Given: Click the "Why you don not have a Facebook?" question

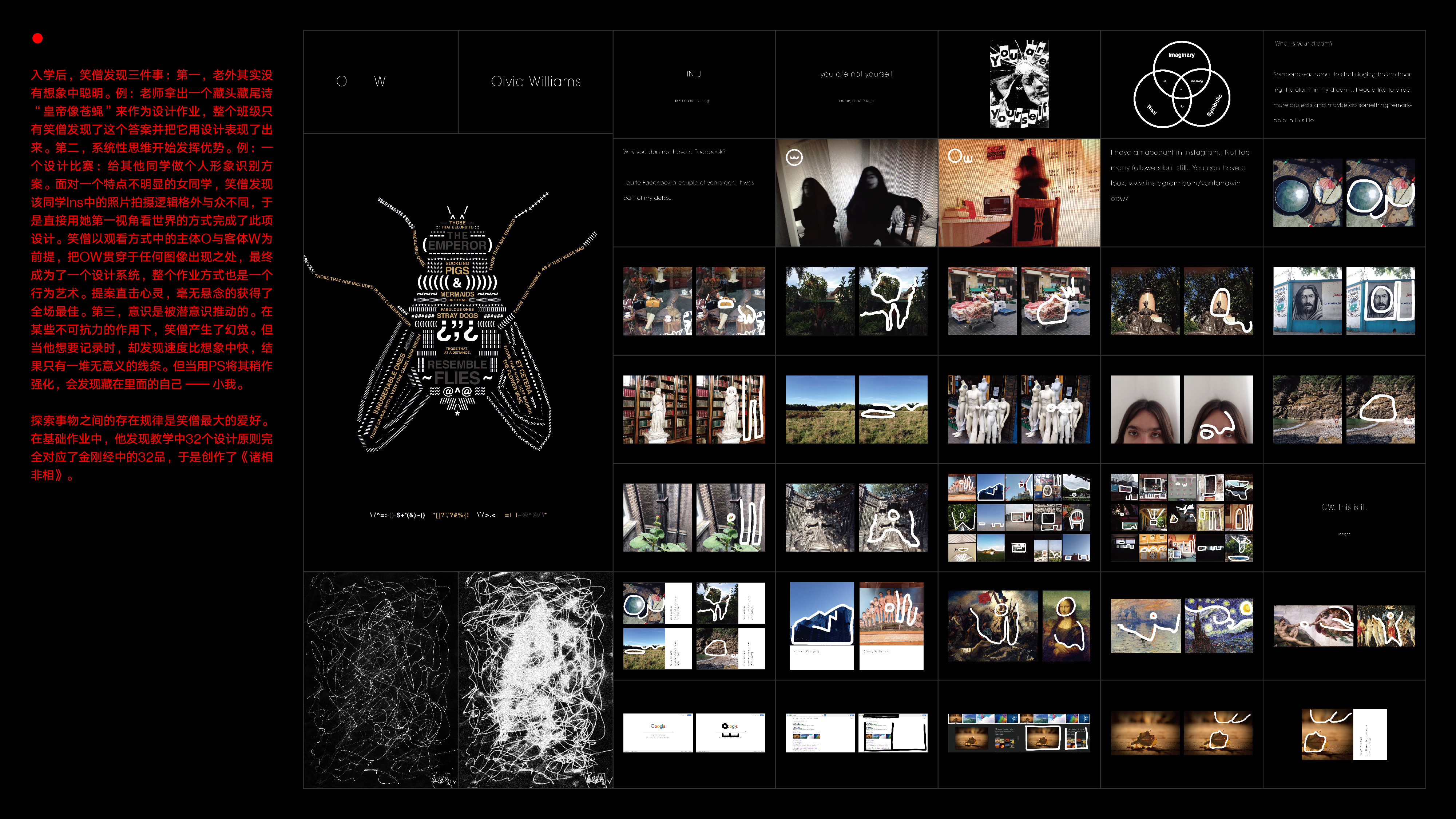Looking at the screenshot, I should (x=674, y=151).
